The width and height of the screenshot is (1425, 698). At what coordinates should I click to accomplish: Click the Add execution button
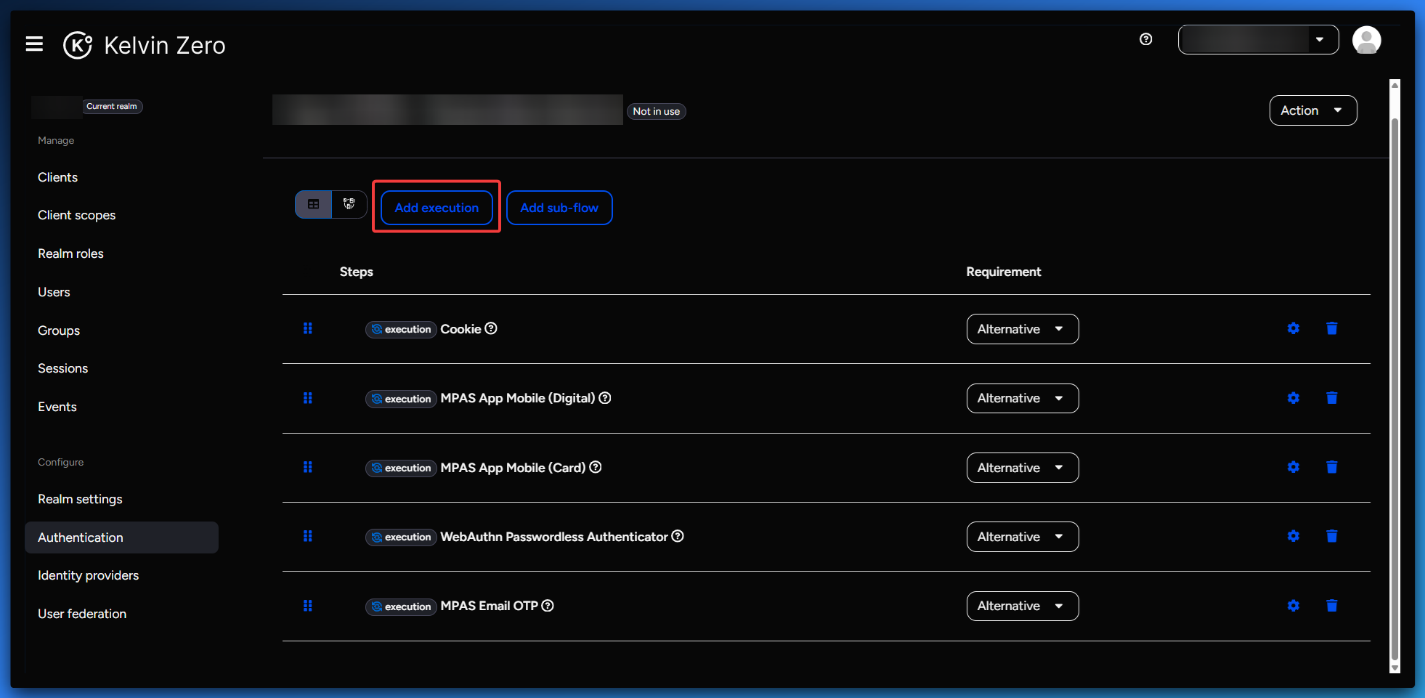click(436, 208)
